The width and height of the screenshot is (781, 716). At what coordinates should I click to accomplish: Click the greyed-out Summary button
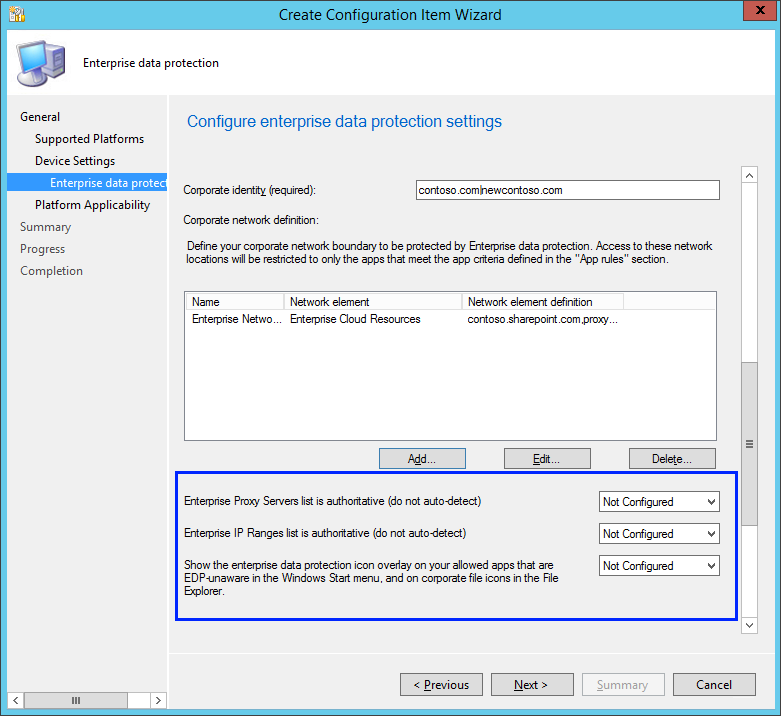(623, 685)
